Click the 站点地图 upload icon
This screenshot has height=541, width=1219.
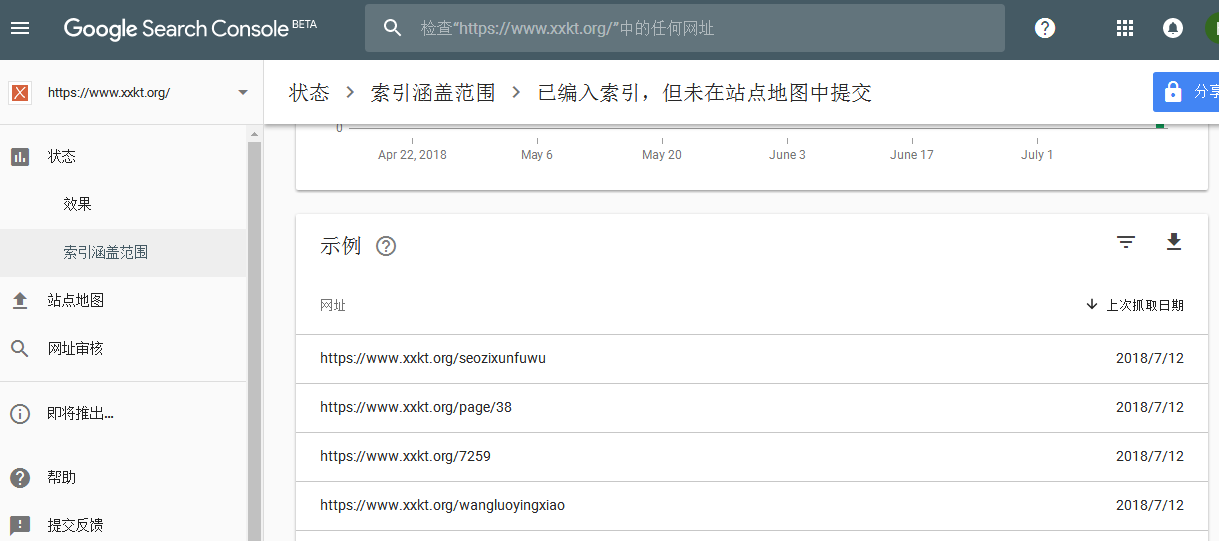click(x=20, y=300)
